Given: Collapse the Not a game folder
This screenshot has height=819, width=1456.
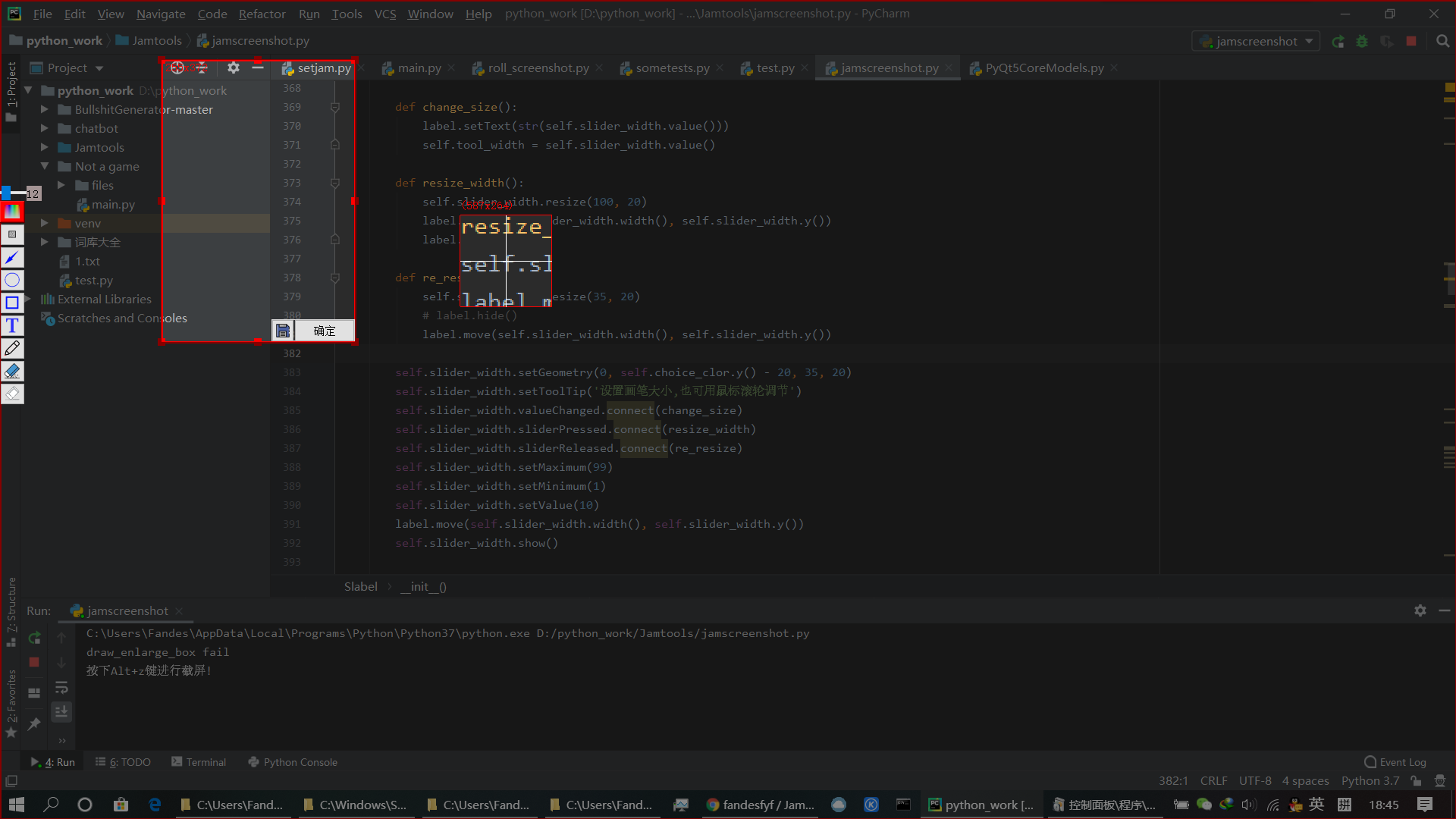Looking at the screenshot, I should 45,166.
